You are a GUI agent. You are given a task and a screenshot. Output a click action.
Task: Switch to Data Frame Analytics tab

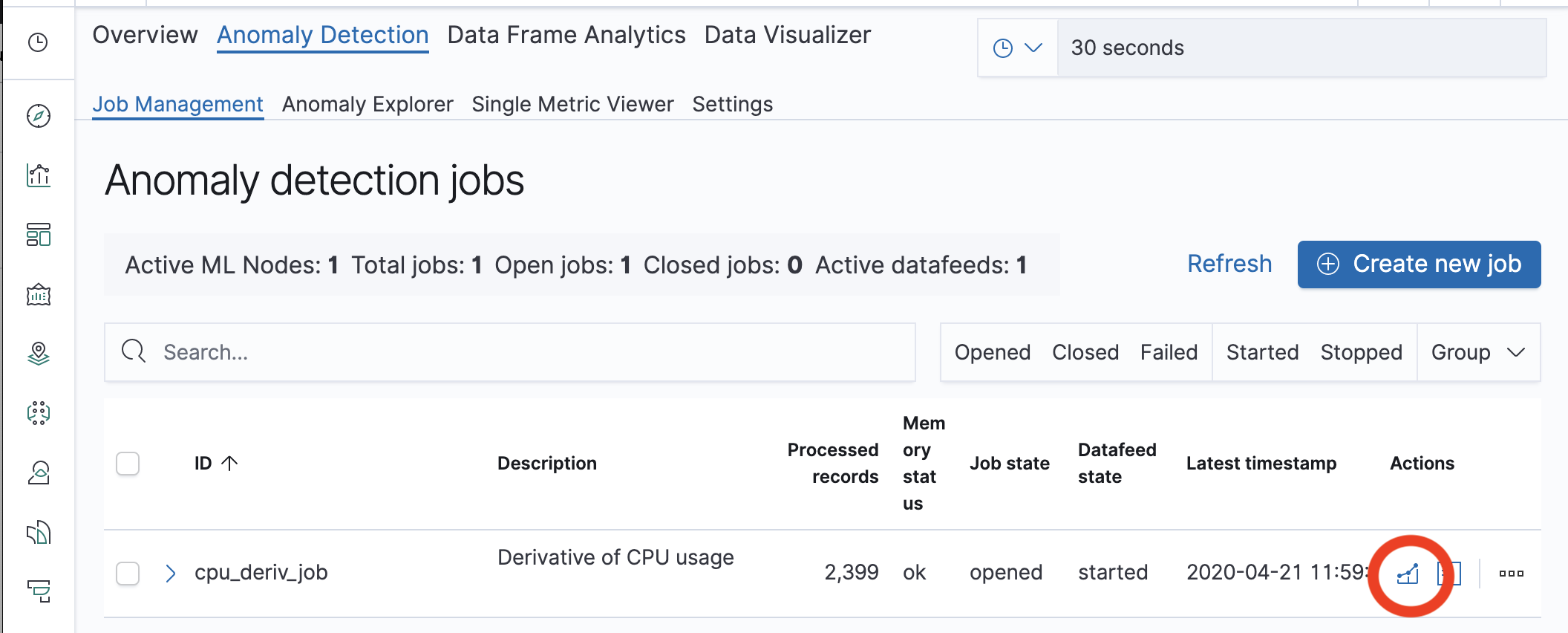(566, 35)
